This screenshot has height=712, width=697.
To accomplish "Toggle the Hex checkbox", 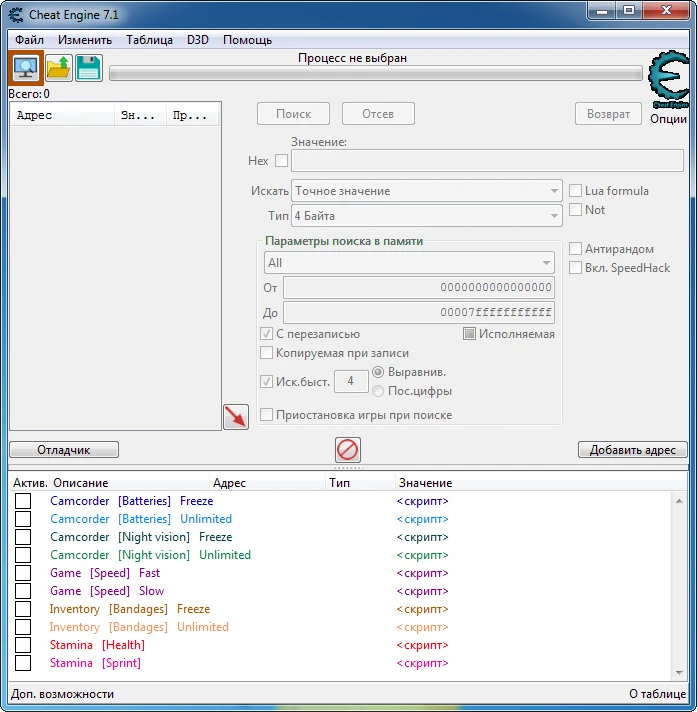I will 282,160.
